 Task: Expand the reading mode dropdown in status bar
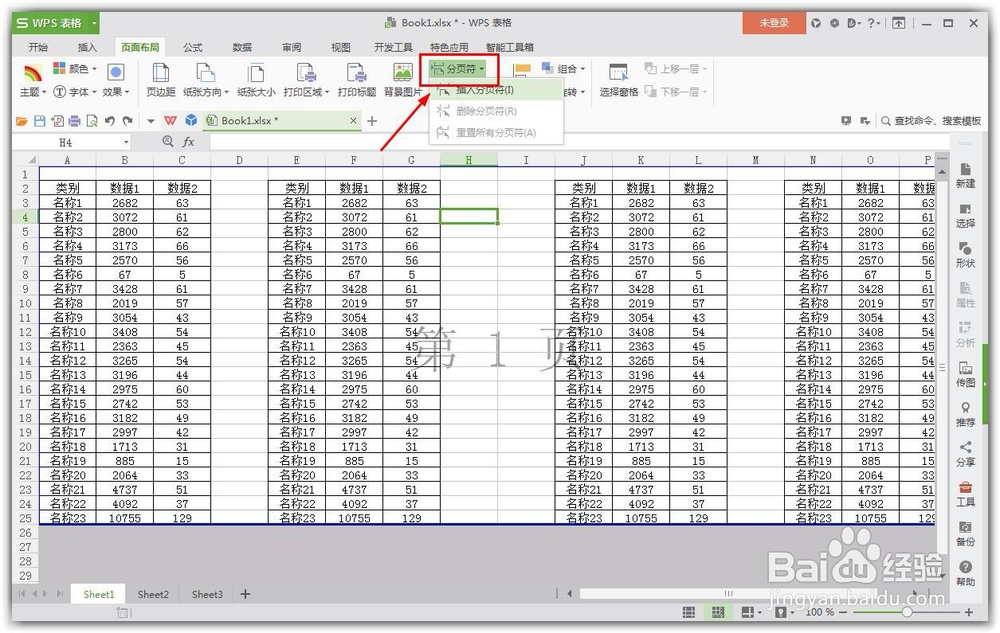[760, 613]
